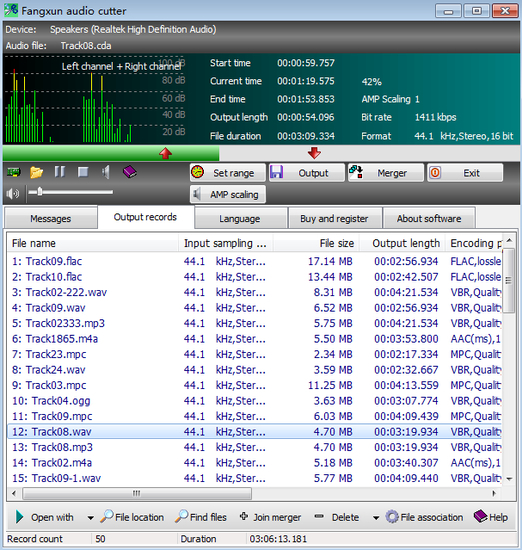Expand the Open with dropdown arrow
522x550 pixels.
pos(91,518)
